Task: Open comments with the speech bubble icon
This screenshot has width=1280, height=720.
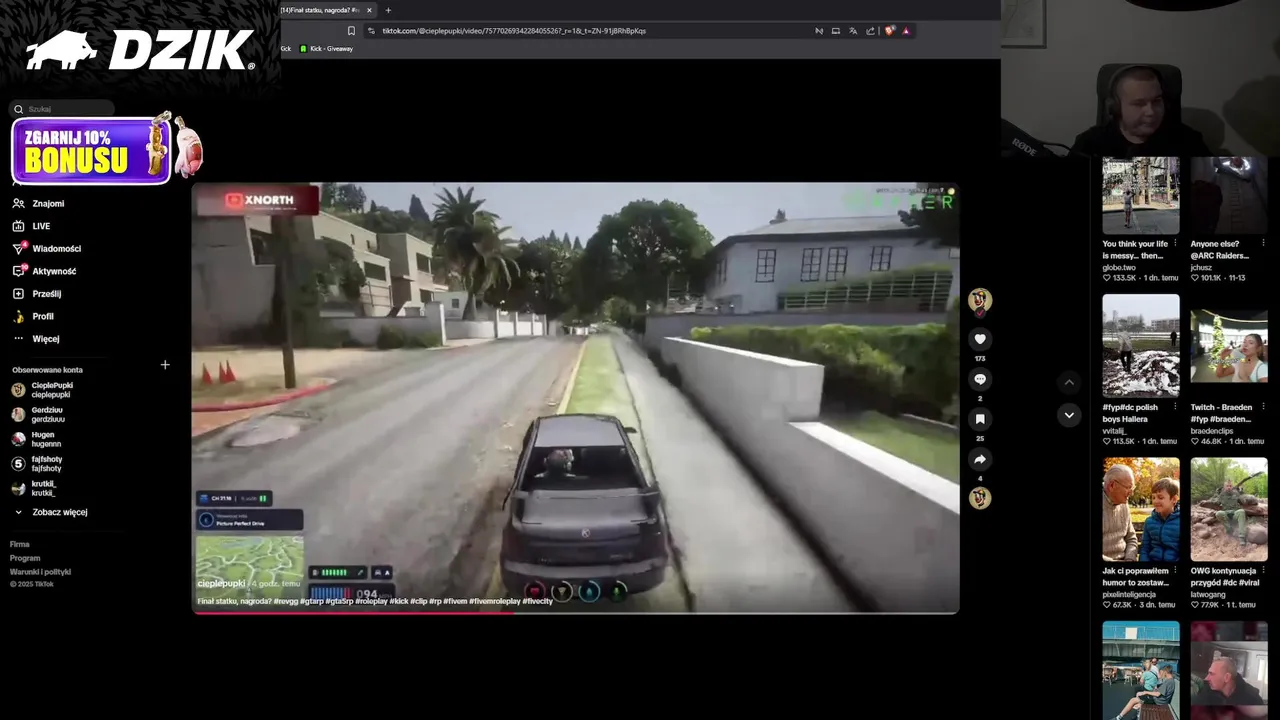Action: pos(980,379)
